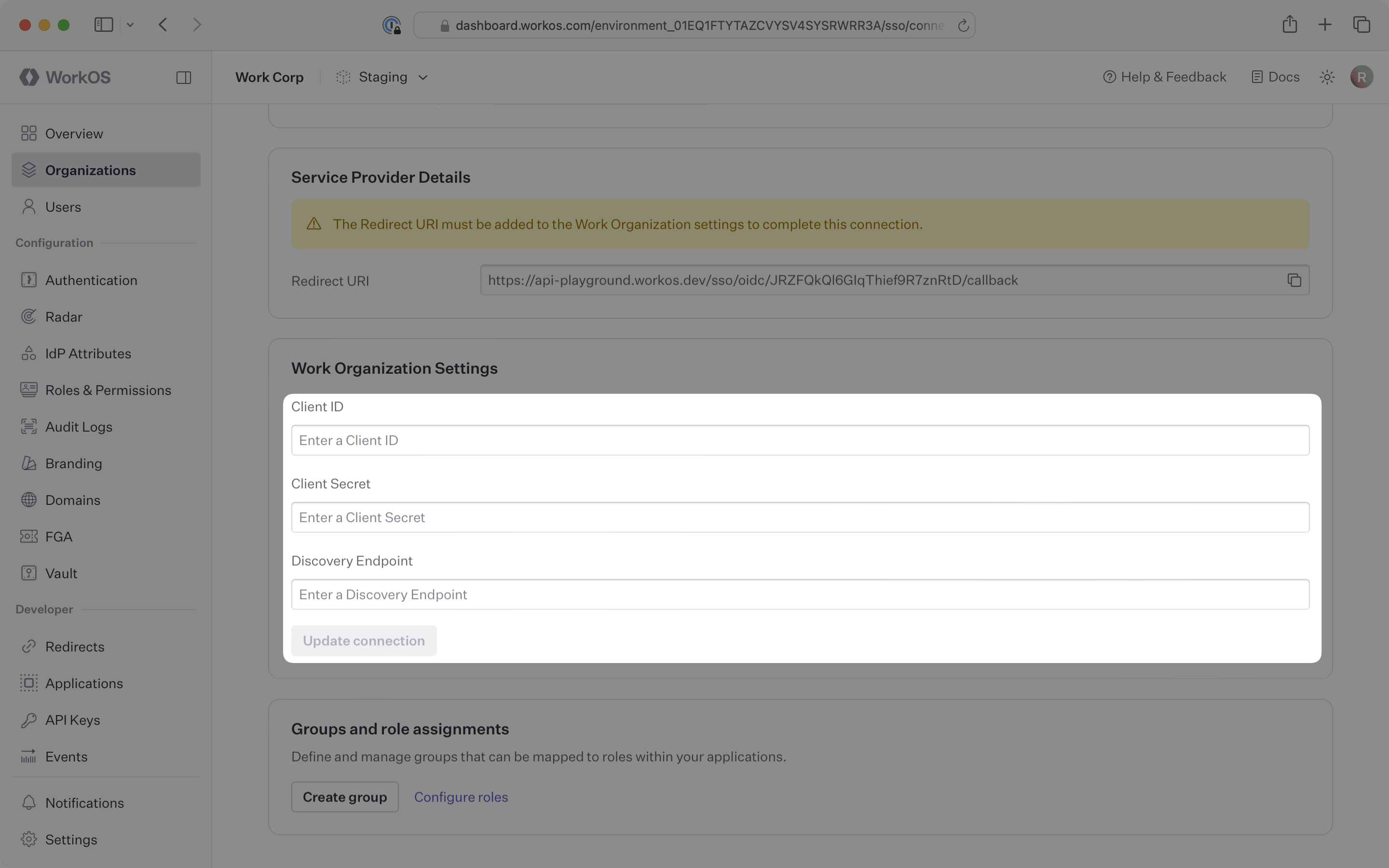
Task: Open Radar from the sidebar
Action: (64, 316)
